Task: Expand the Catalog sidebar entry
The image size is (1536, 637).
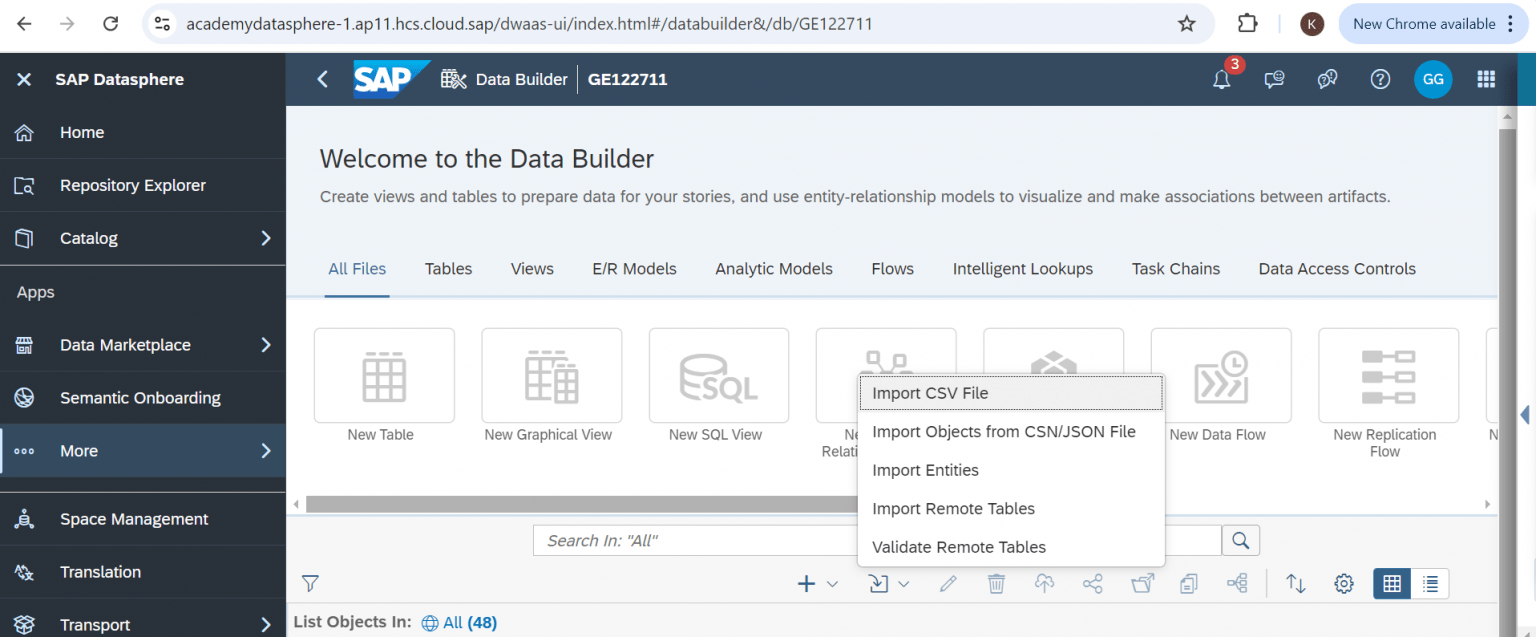Action: pos(265,238)
